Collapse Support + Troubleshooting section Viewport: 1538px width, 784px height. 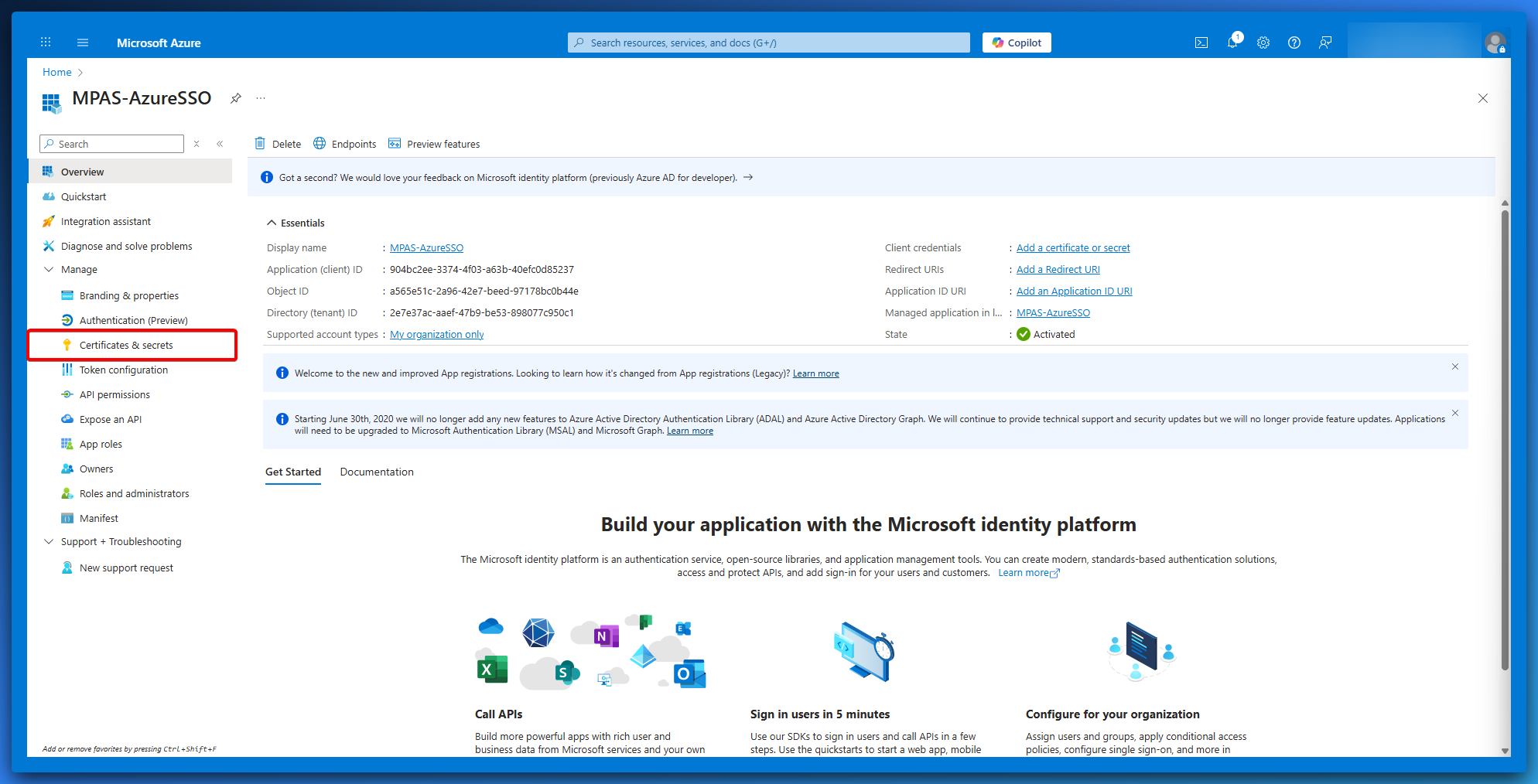tap(49, 541)
